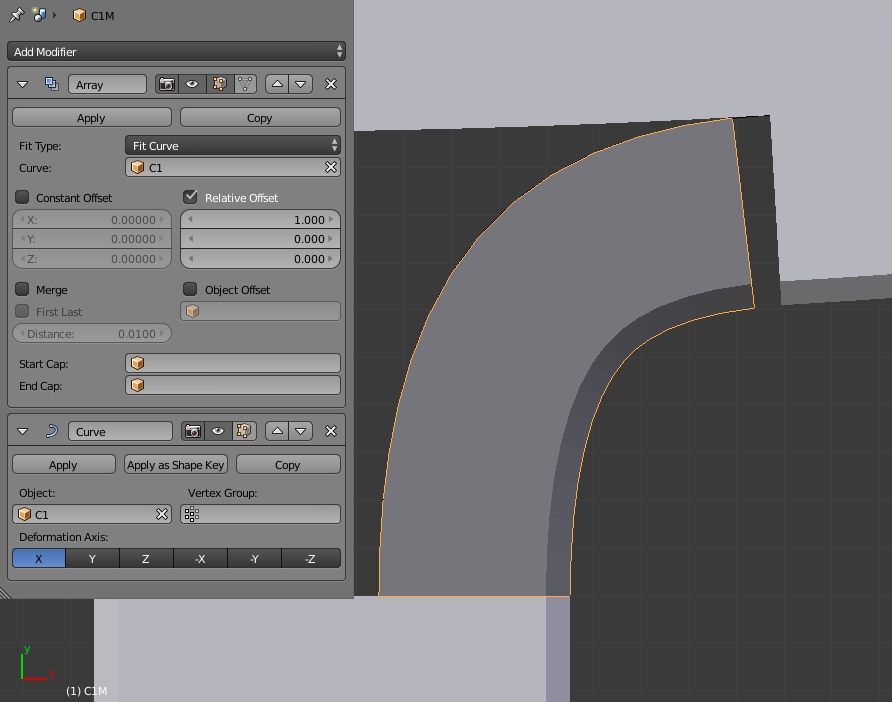892x702 pixels.
Task: Select -Z as the Deformation Axis
Action: tap(310, 558)
